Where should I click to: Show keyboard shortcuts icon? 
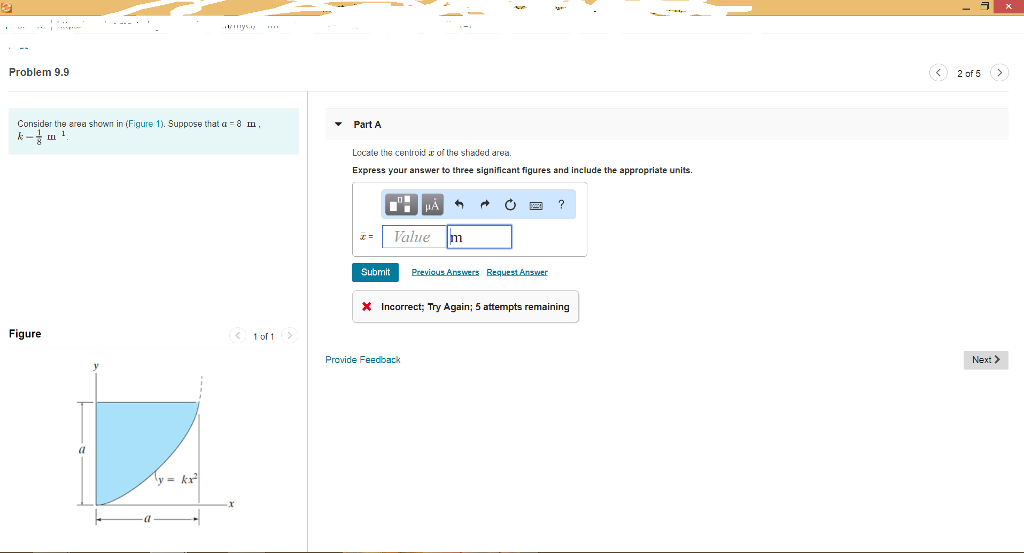536,205
